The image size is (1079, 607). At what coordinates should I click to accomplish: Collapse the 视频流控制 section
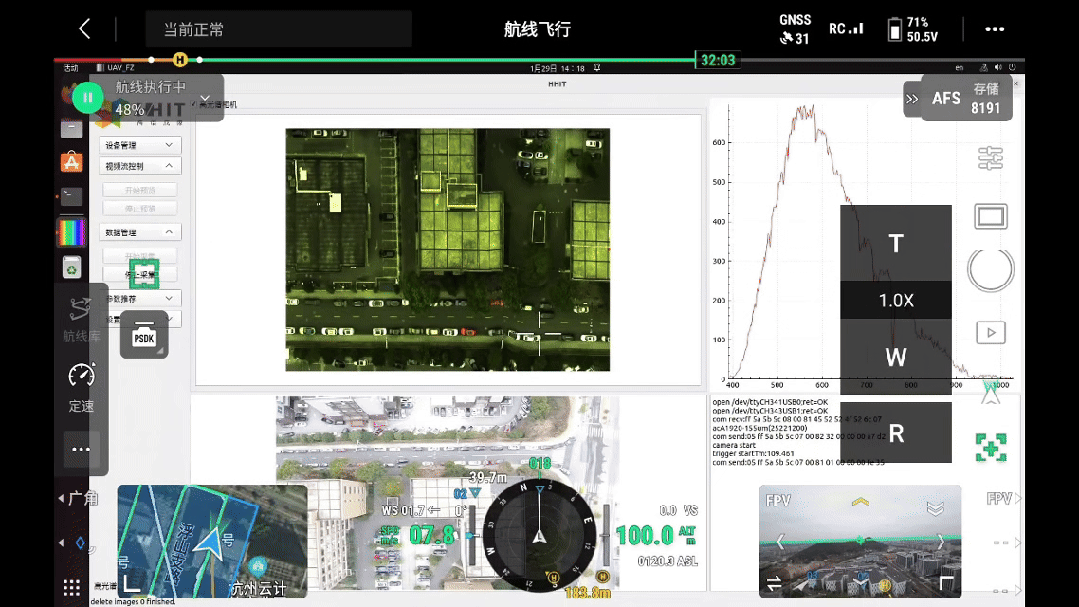tap(140, 165)
